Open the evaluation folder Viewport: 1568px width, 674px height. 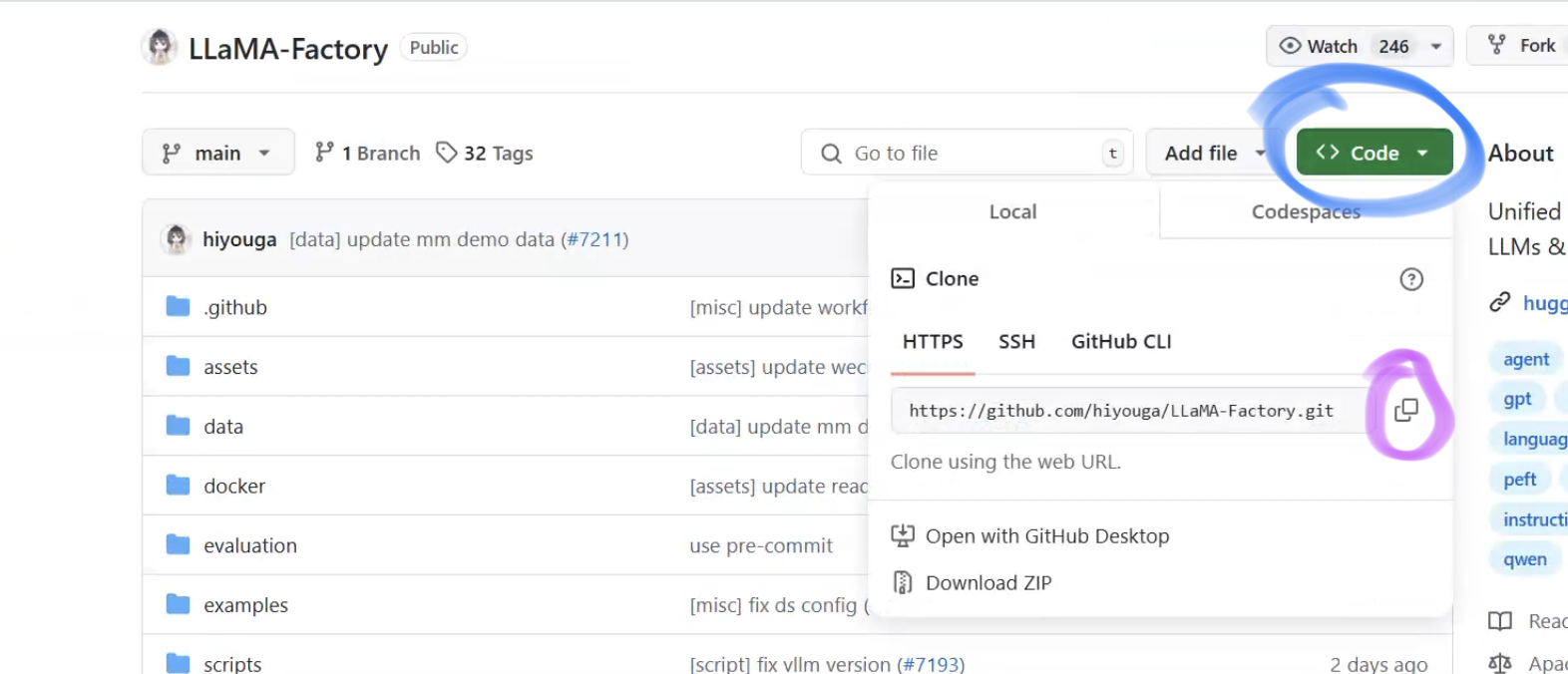point(250,545)
